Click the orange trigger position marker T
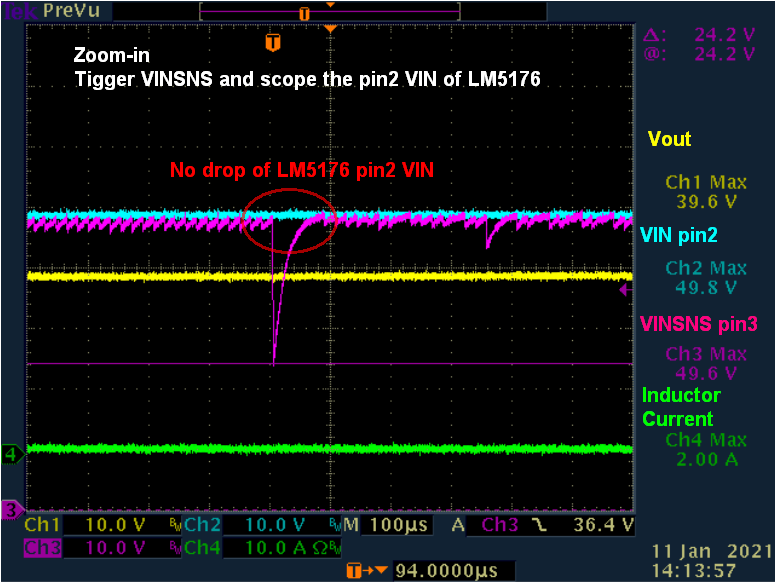Image resolution: width=777 pixels, height=583 pixels. [x=273, y=43]
